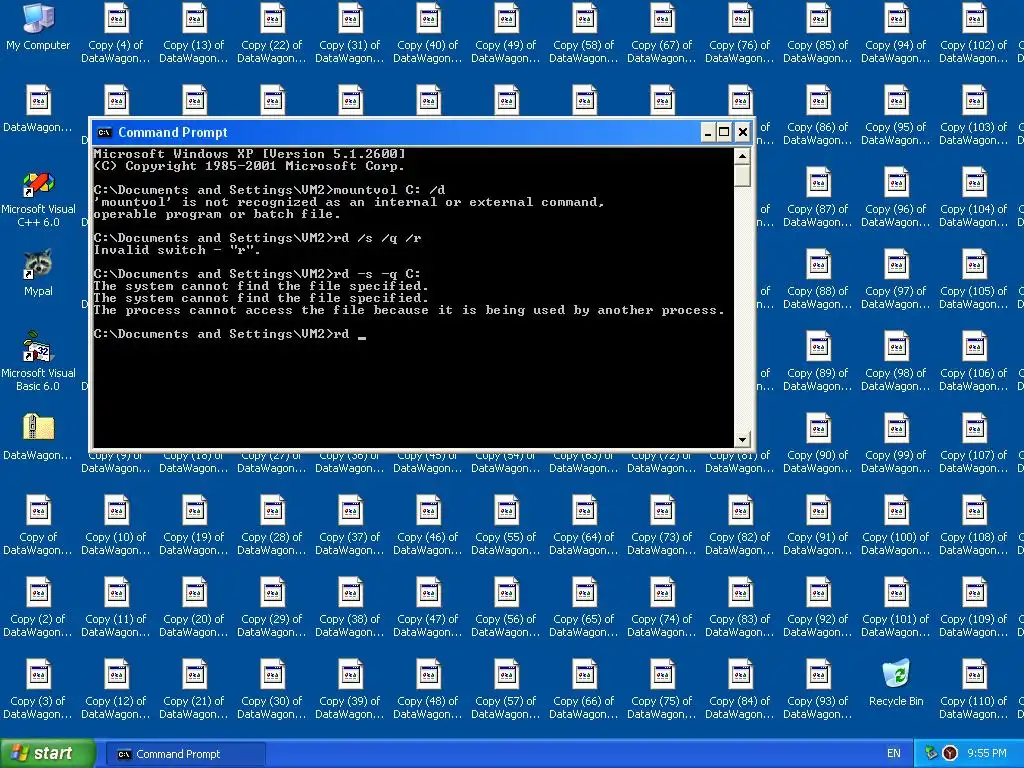Click the Command Prompt scrollbar up arrow
The image size is (1024, 768).
point(742,156)
